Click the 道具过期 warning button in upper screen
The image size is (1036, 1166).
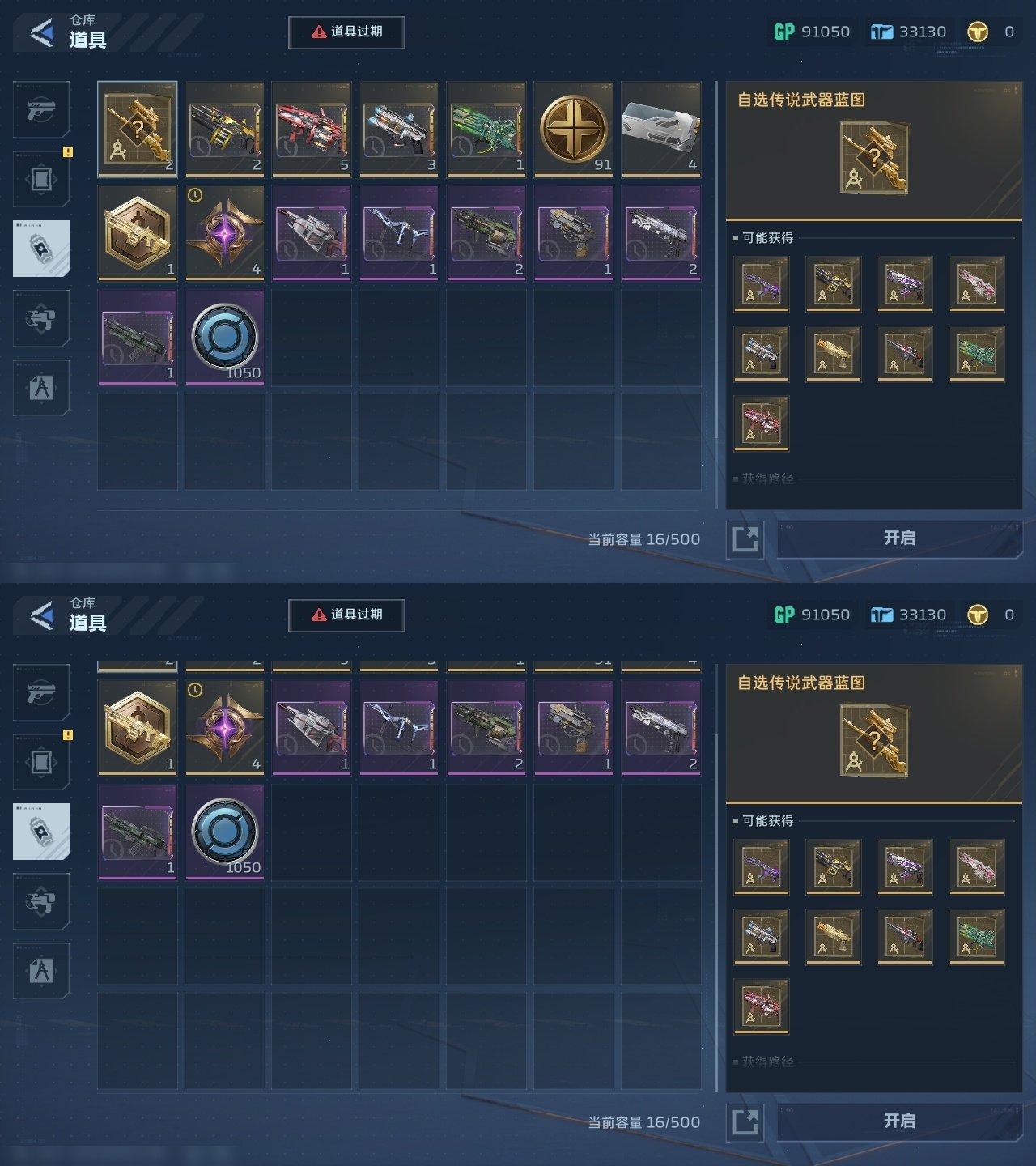coord(346,32)
